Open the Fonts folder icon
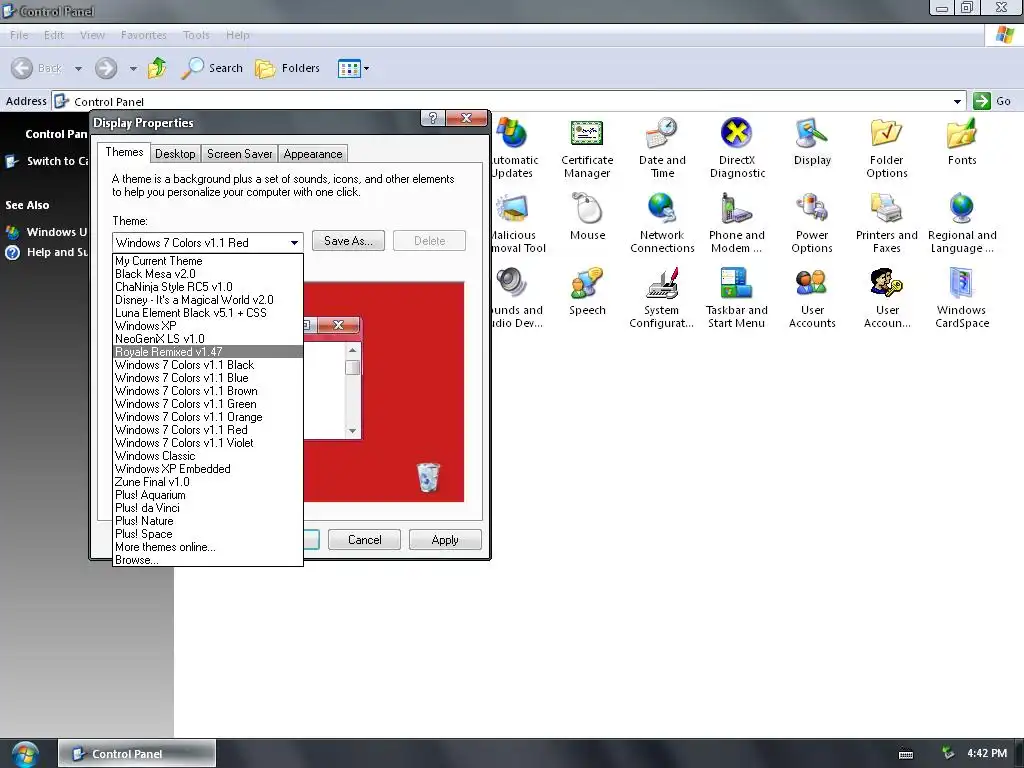The width and height of the screenshot is (1024, 768). (961, 142)
